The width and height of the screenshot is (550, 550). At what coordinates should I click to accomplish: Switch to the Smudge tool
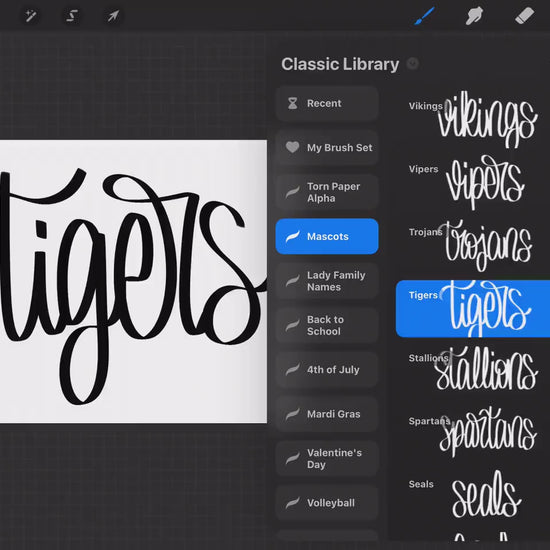(x=474, y=16)
